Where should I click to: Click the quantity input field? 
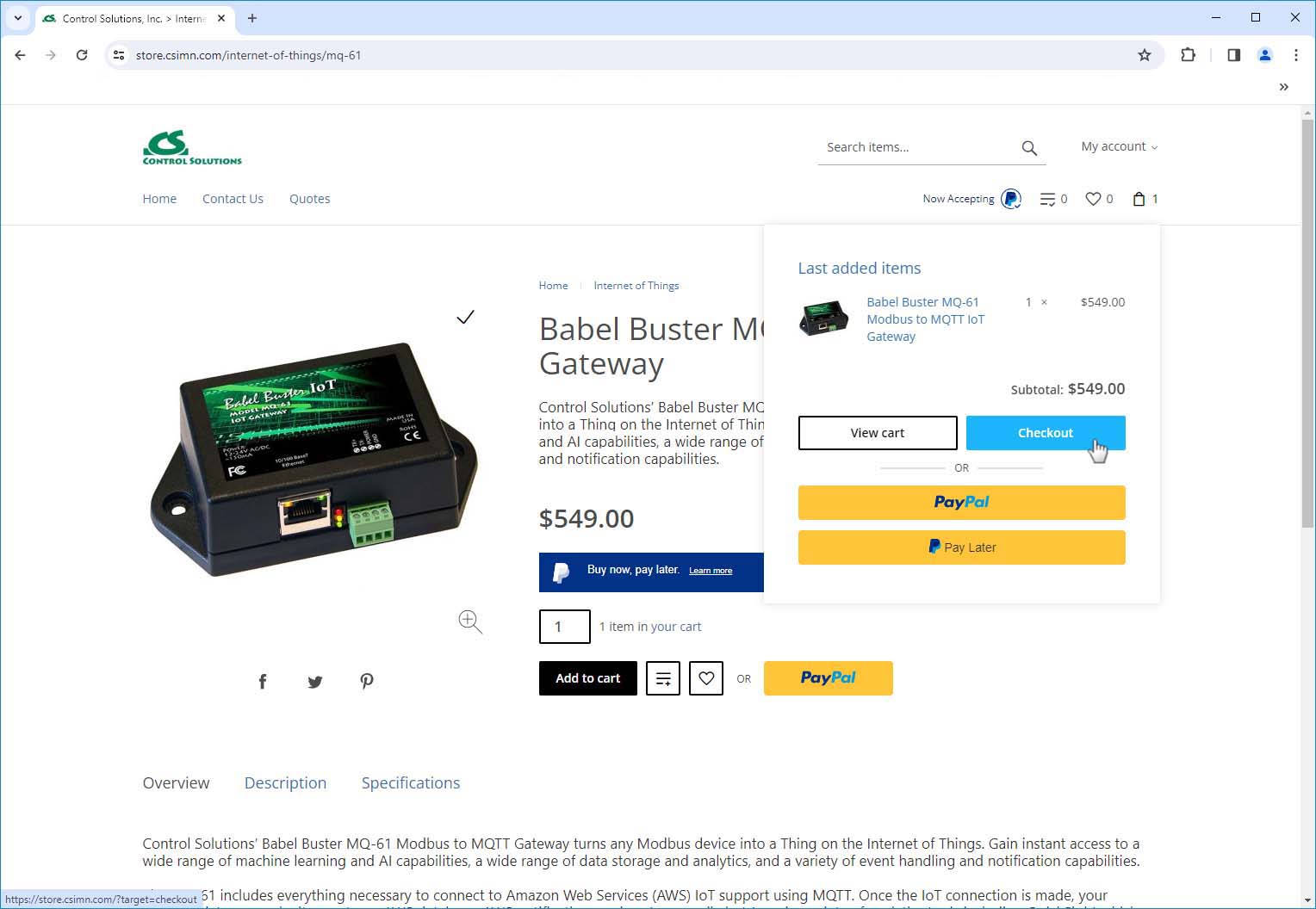564,627
